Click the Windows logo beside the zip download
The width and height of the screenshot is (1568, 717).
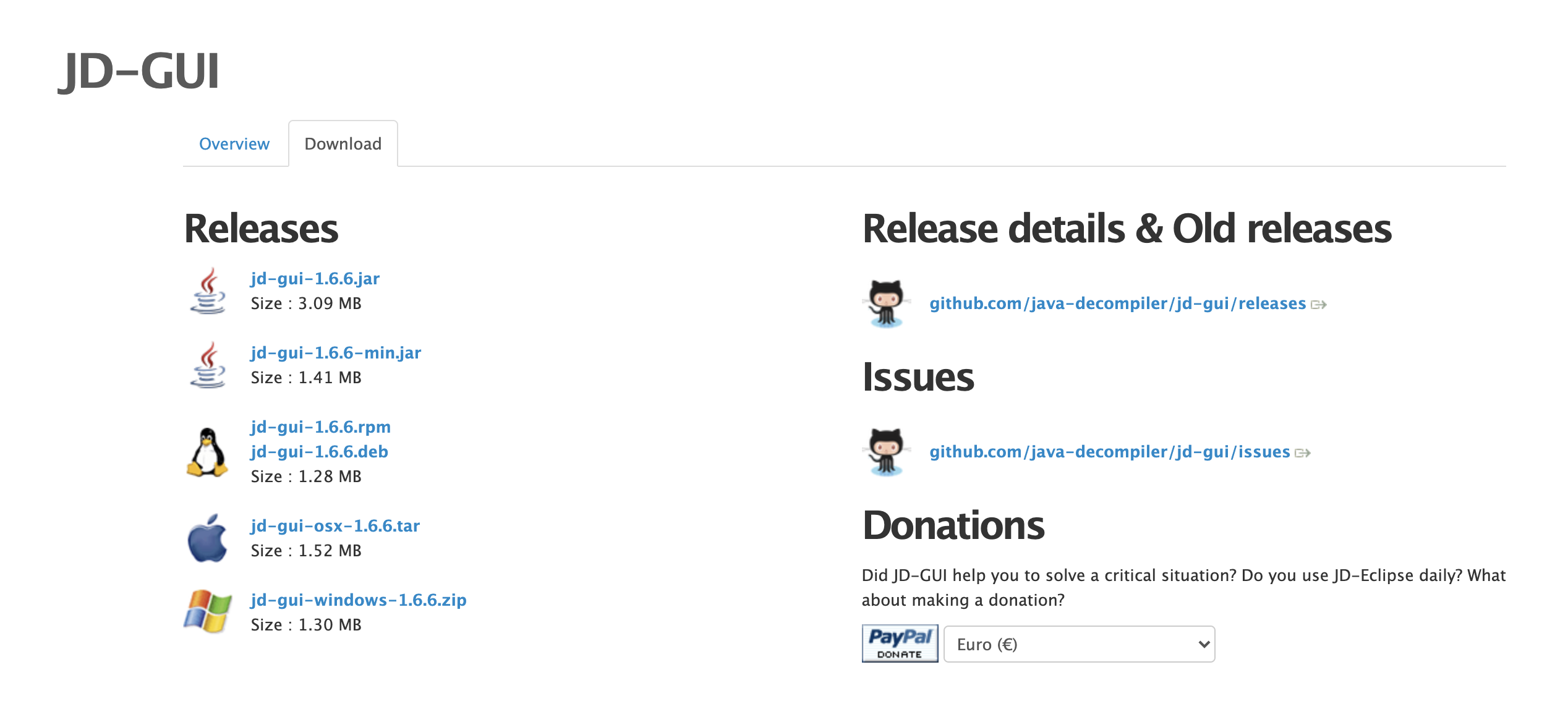209,611
